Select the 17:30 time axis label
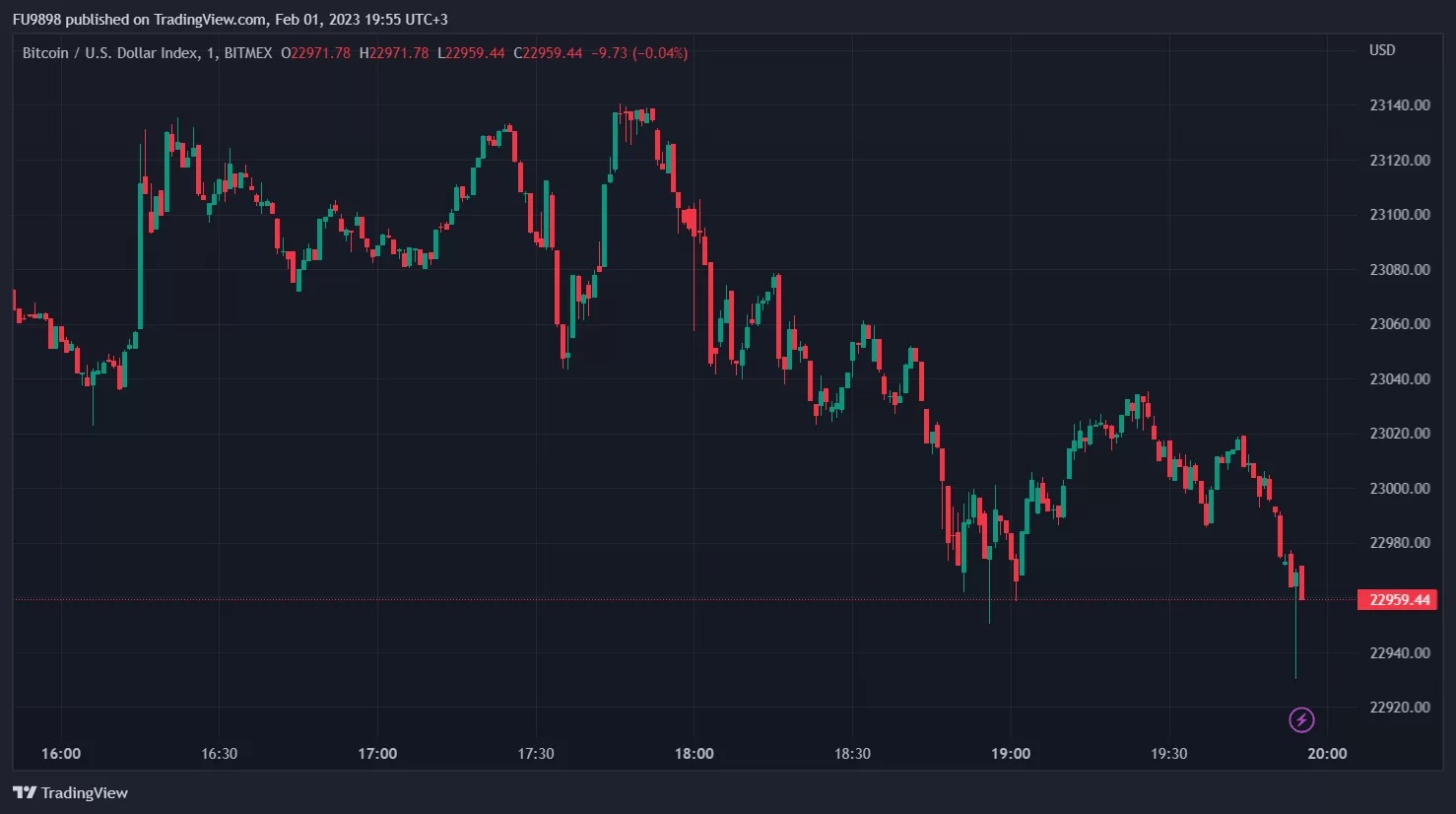 pyautogui.click(x=535, y=754)
